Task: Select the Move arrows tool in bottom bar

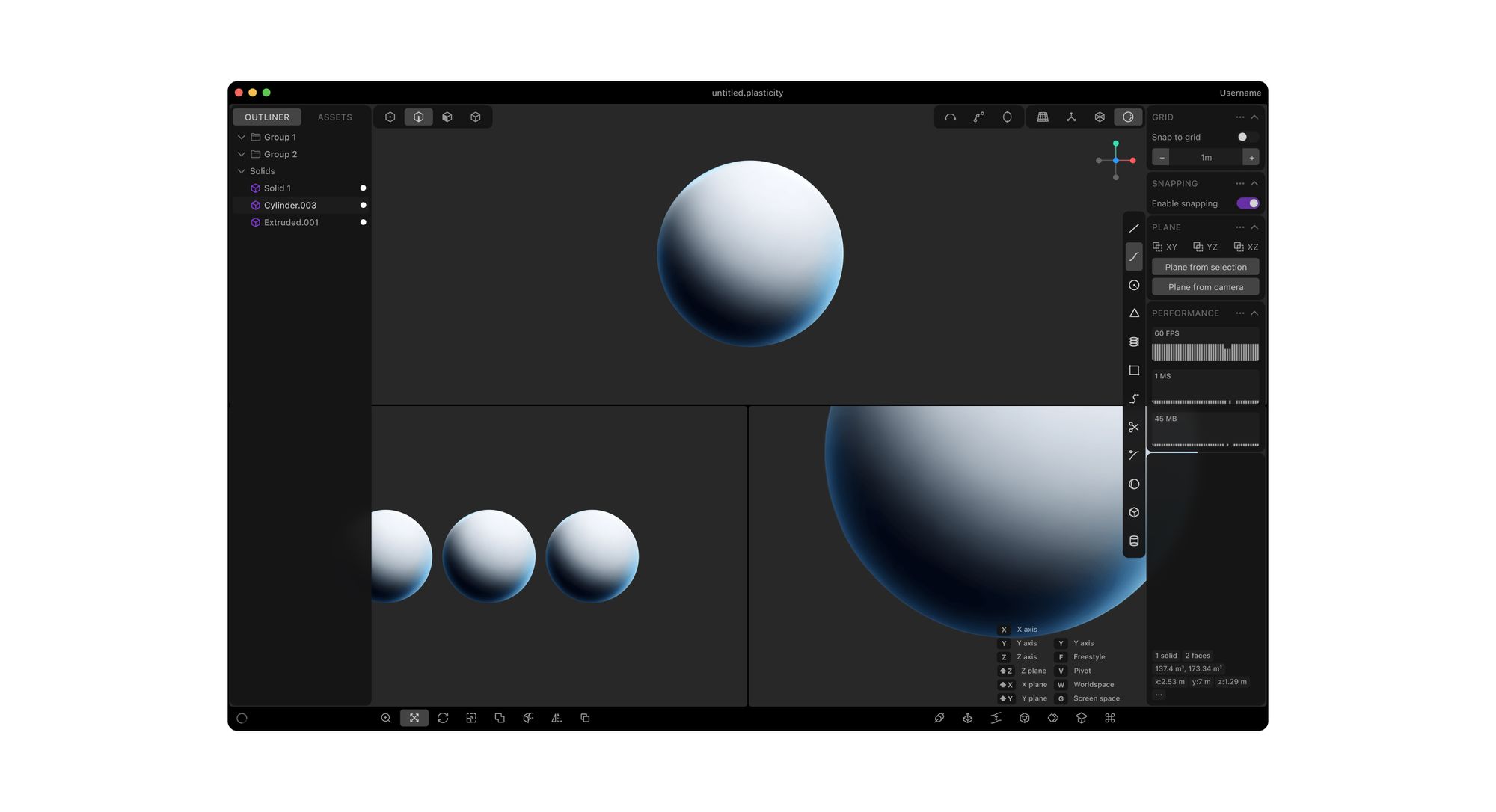Action: [414, 718]
